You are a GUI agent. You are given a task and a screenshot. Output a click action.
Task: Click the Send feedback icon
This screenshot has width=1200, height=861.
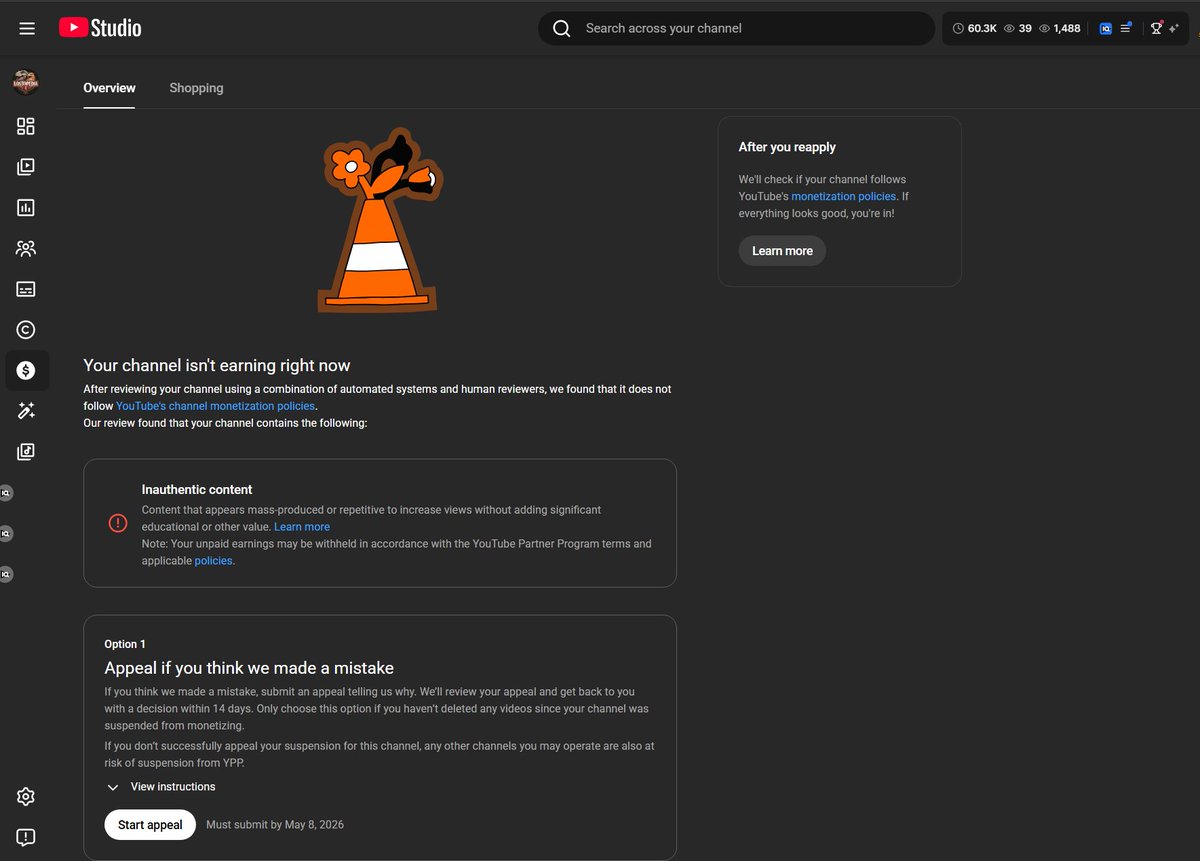(26, 837)
